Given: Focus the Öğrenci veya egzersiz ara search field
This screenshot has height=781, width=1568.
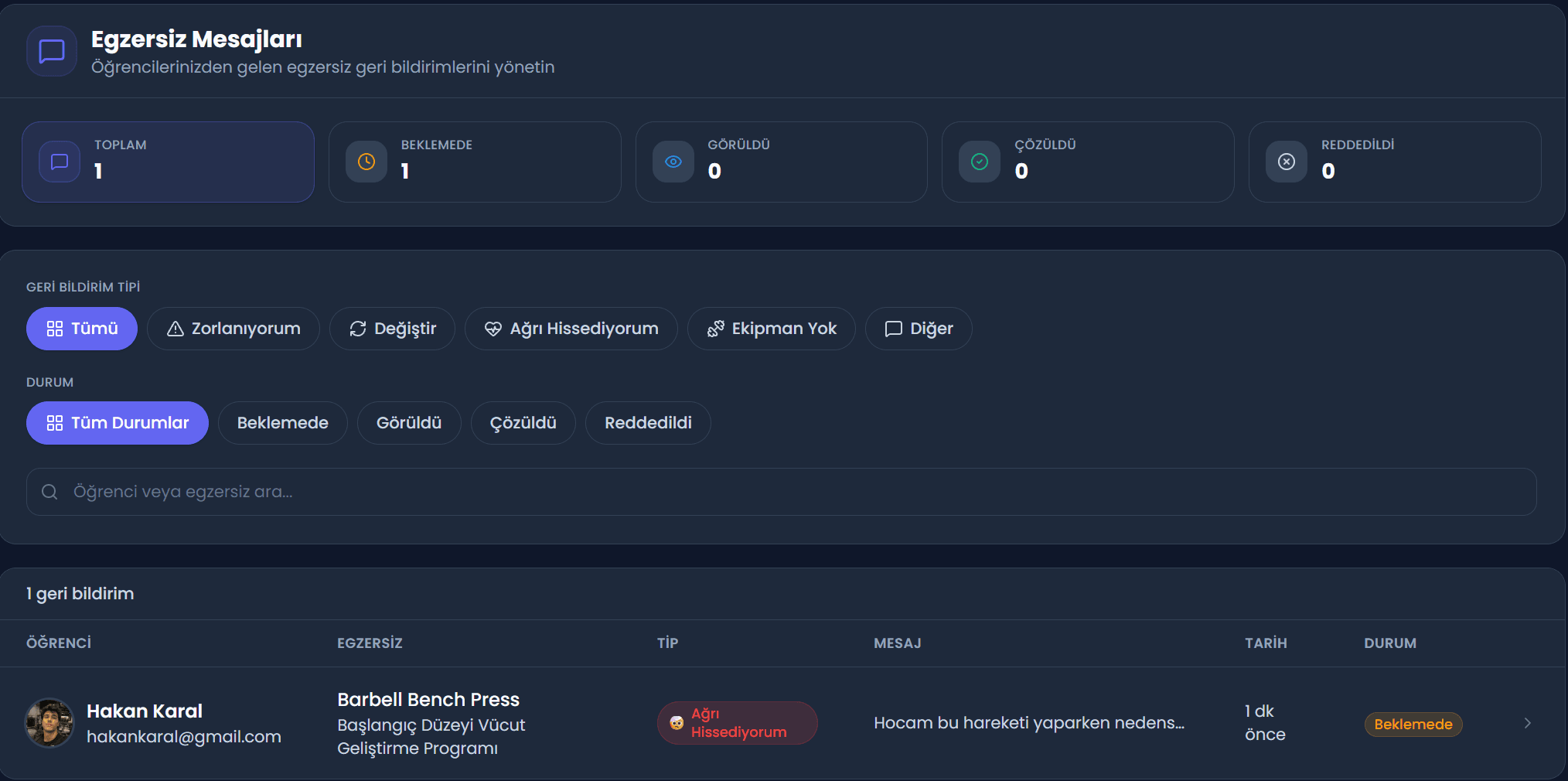Looking at the screenshot, I should pos(781,492).
